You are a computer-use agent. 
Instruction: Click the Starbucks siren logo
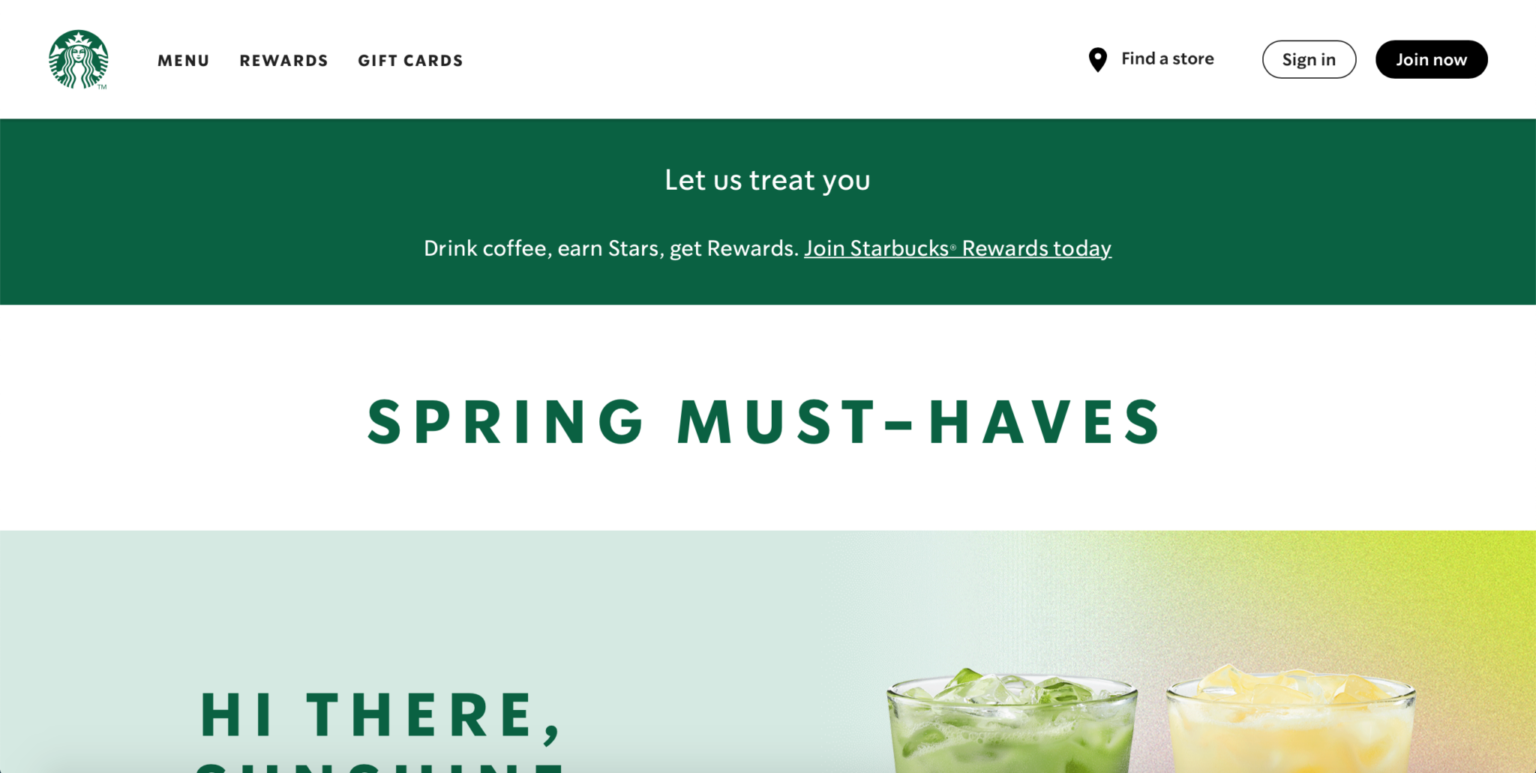point(78,59)
